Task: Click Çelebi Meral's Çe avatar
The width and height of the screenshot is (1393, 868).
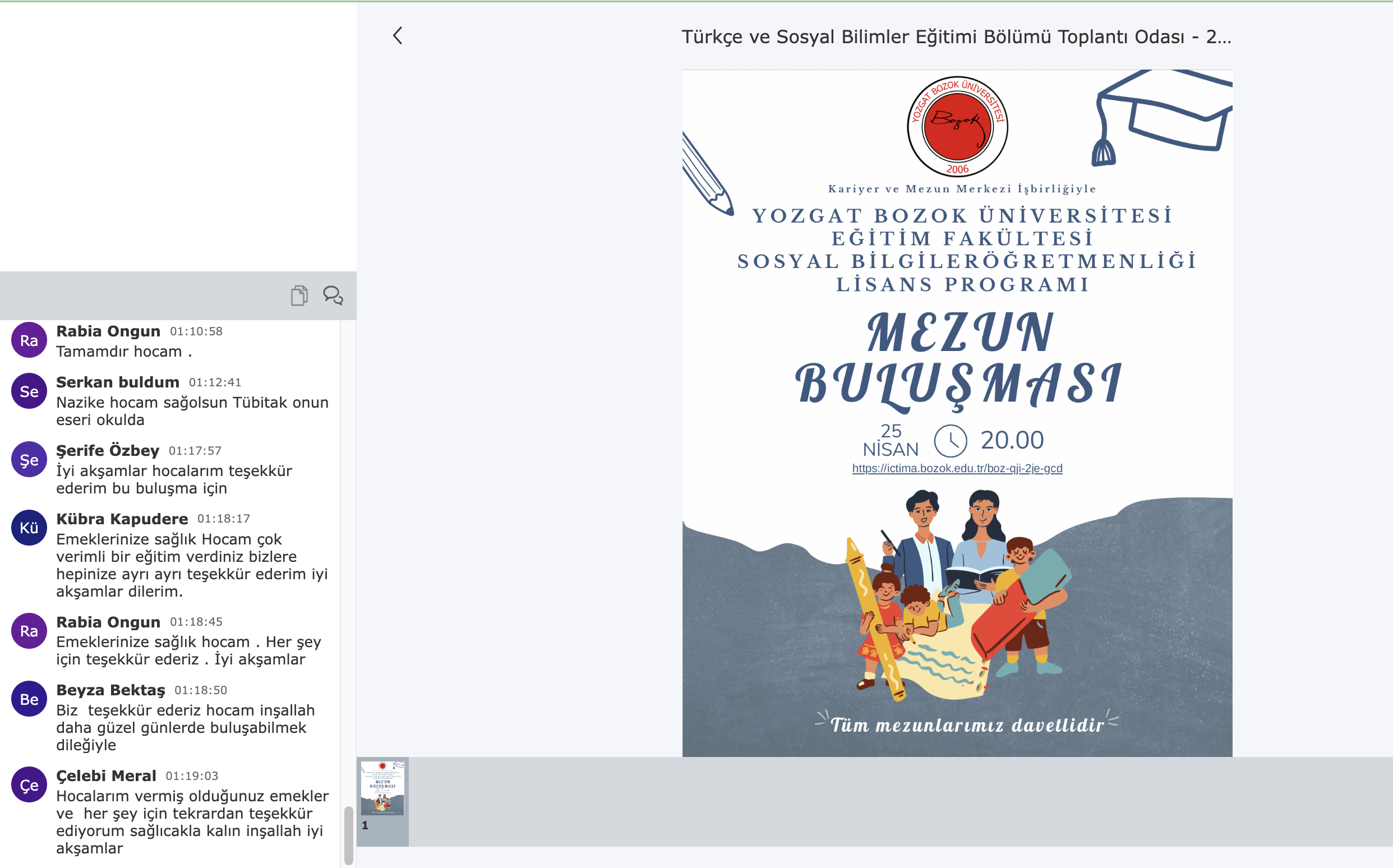Action: coord(29,785)
